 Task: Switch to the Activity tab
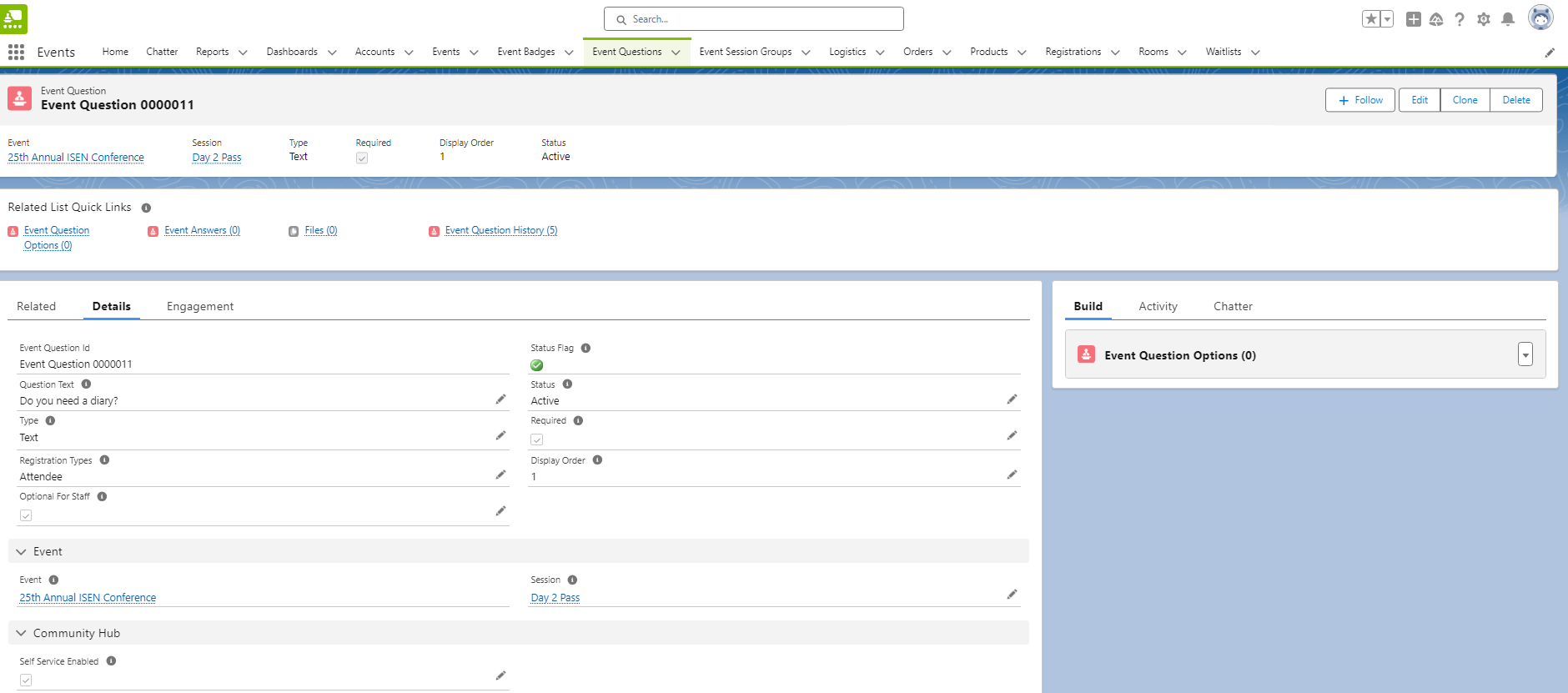[x=1158, y=306]
